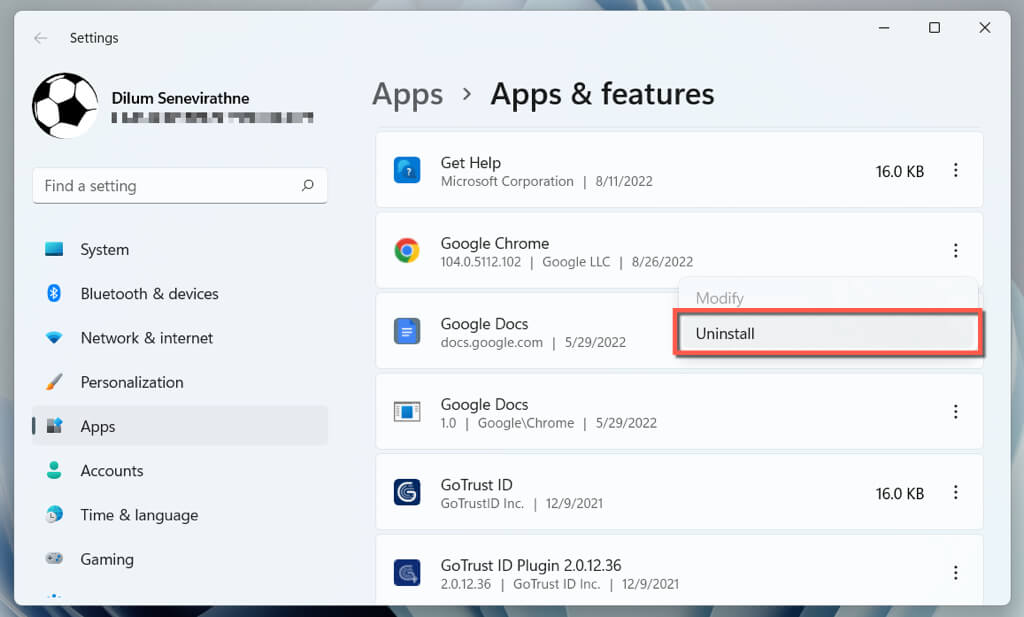Click the GoTrust ID app icon

click(x=407, y=492)
